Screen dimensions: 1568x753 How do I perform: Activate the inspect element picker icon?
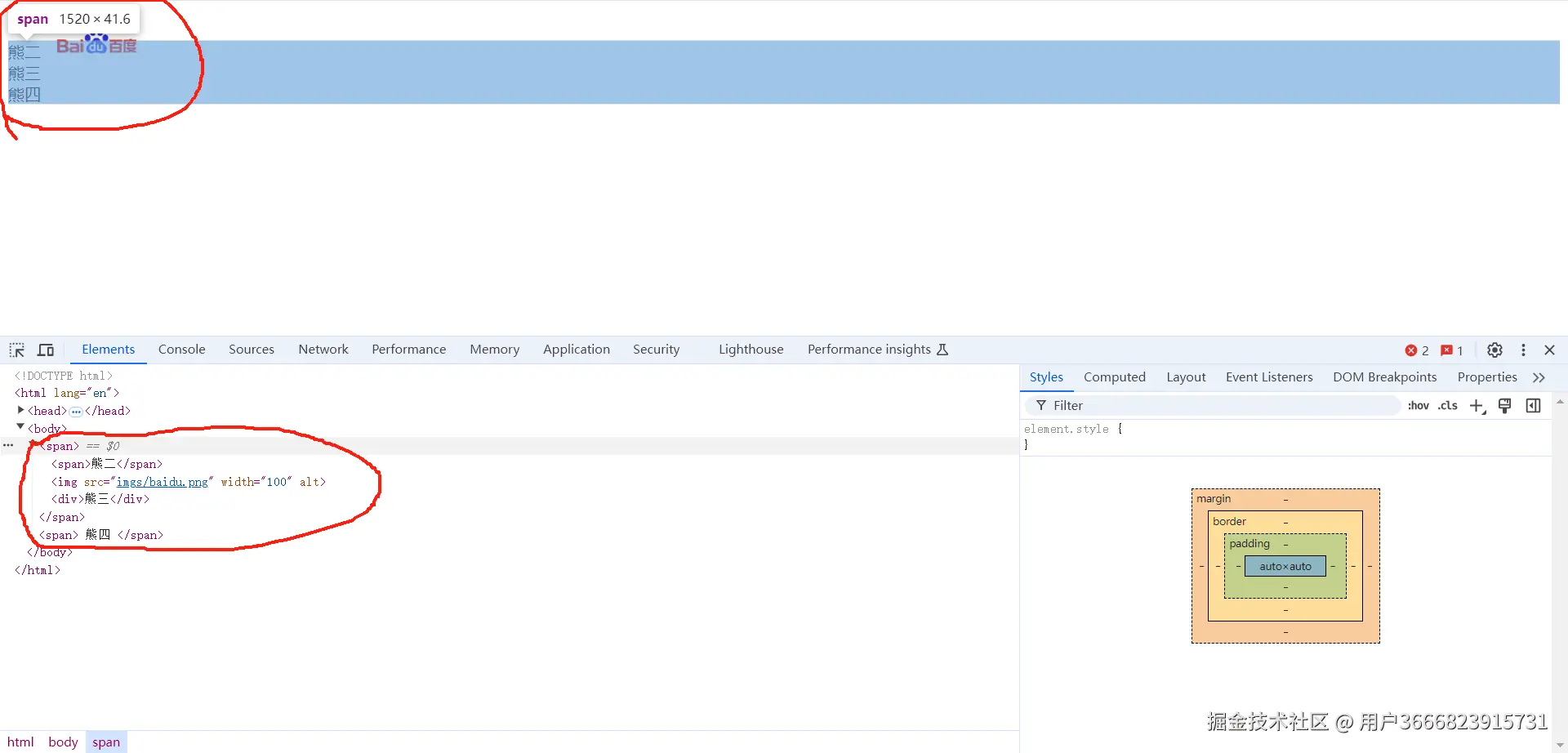(17, 350)
